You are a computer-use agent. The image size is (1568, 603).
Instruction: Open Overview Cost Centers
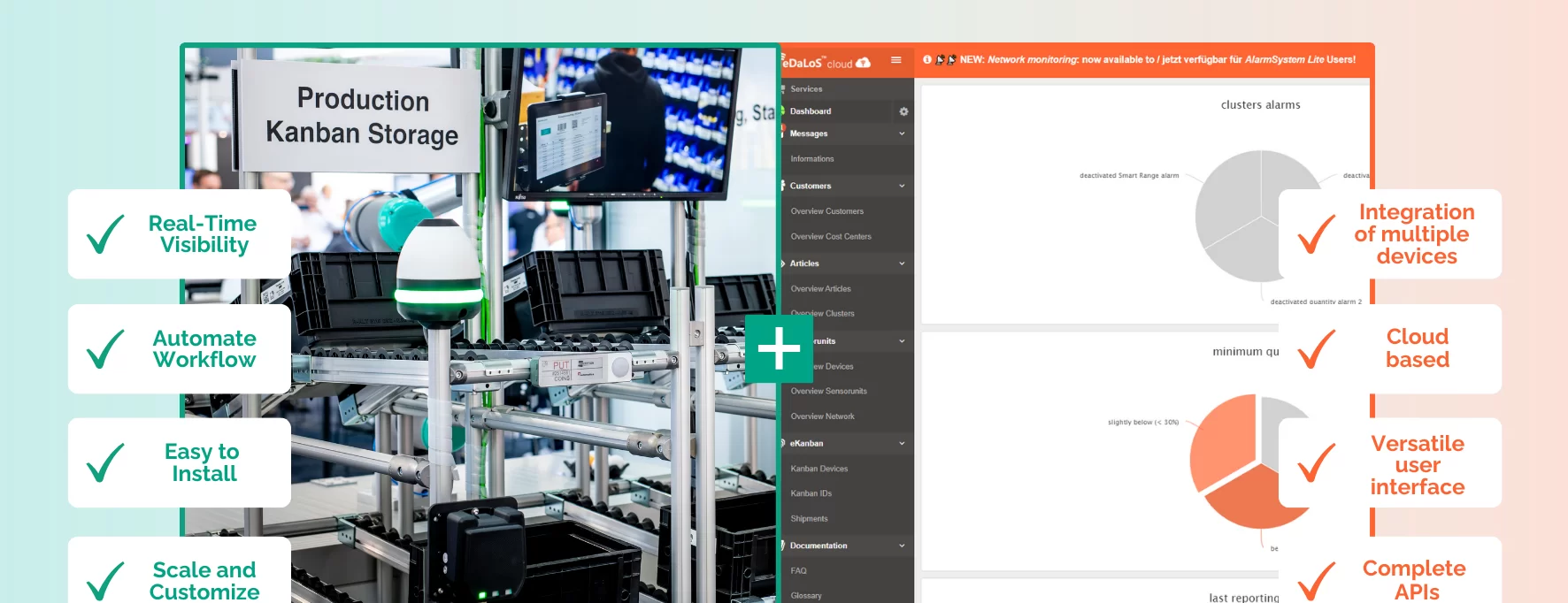(x=831, y=237)
